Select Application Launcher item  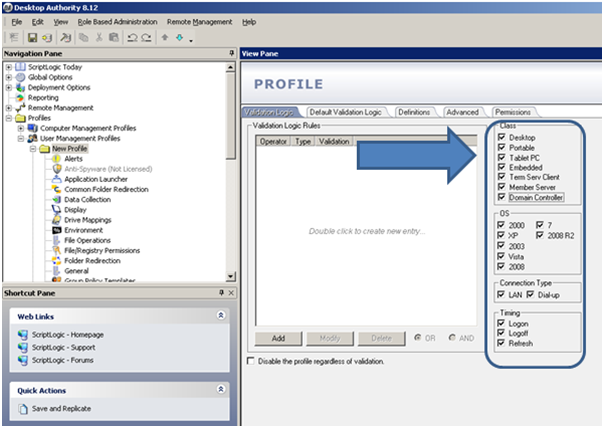tap(96, 179)
